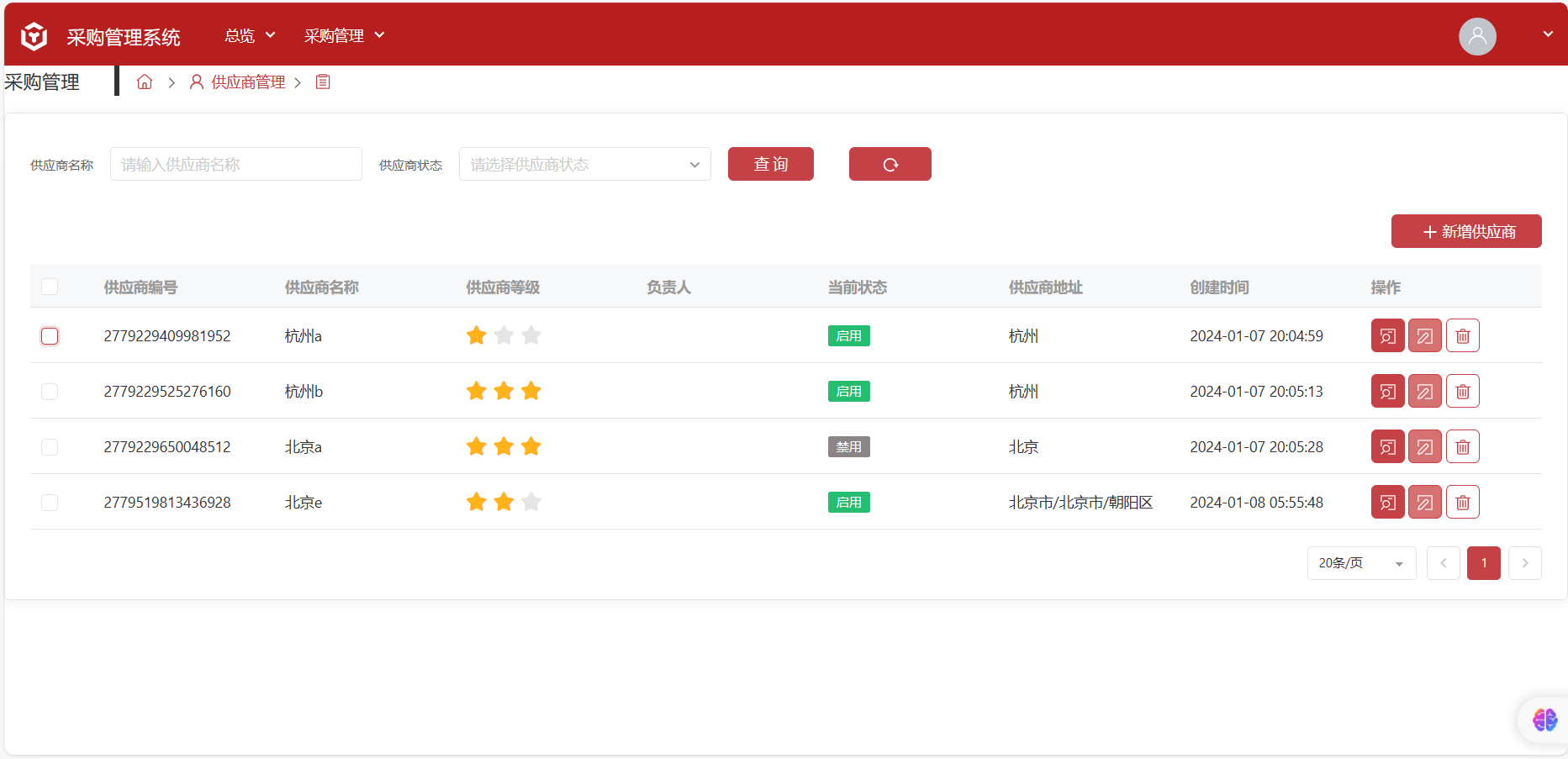Click the 当前状态 column header
Viewport: 1568px width, 759px height.
(x=858, y=287)
